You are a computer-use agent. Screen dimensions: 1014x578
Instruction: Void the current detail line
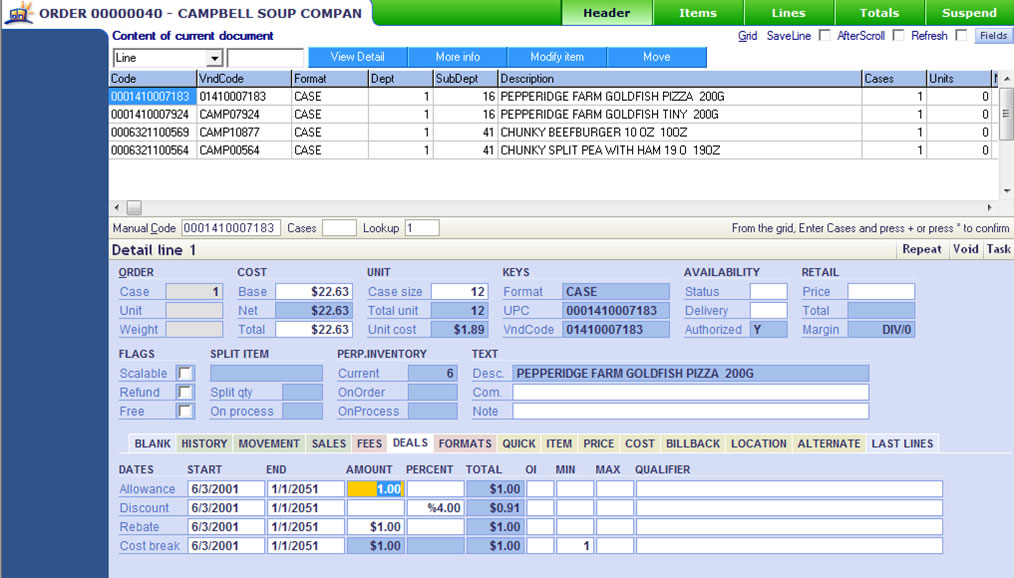(x=965, y=250)
